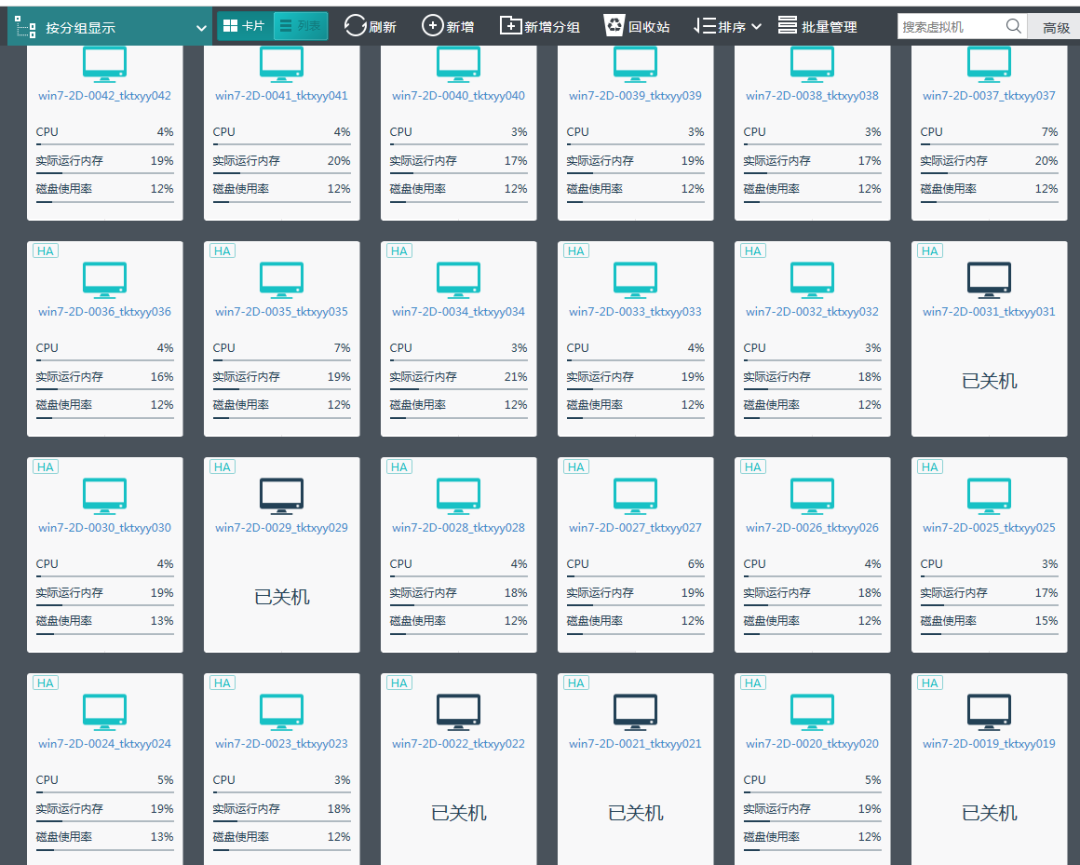Click the 刷新 refresh button
This screenshot has height=865, width=1080.
click(370, 27)
